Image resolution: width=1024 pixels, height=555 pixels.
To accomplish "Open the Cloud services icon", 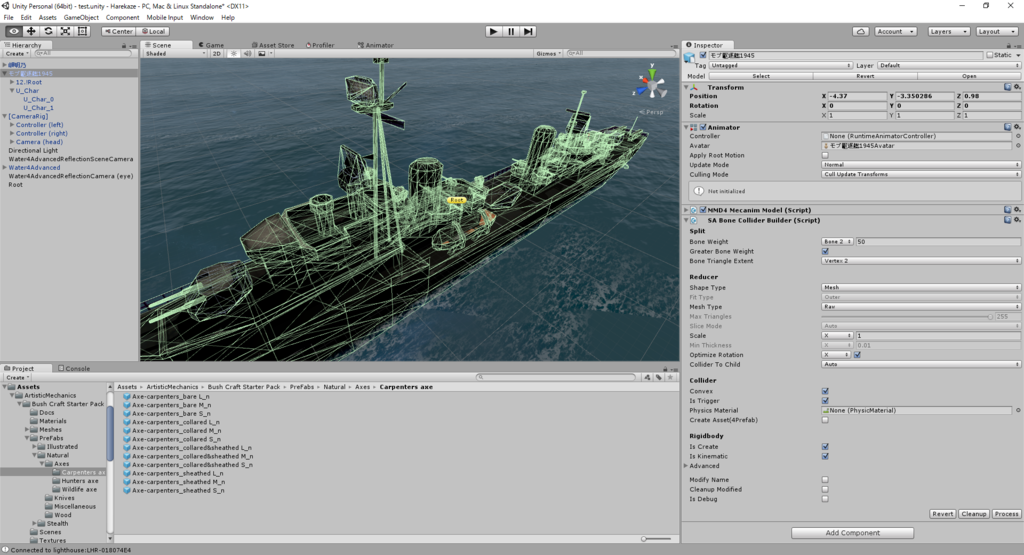I will tap(861, 31).
